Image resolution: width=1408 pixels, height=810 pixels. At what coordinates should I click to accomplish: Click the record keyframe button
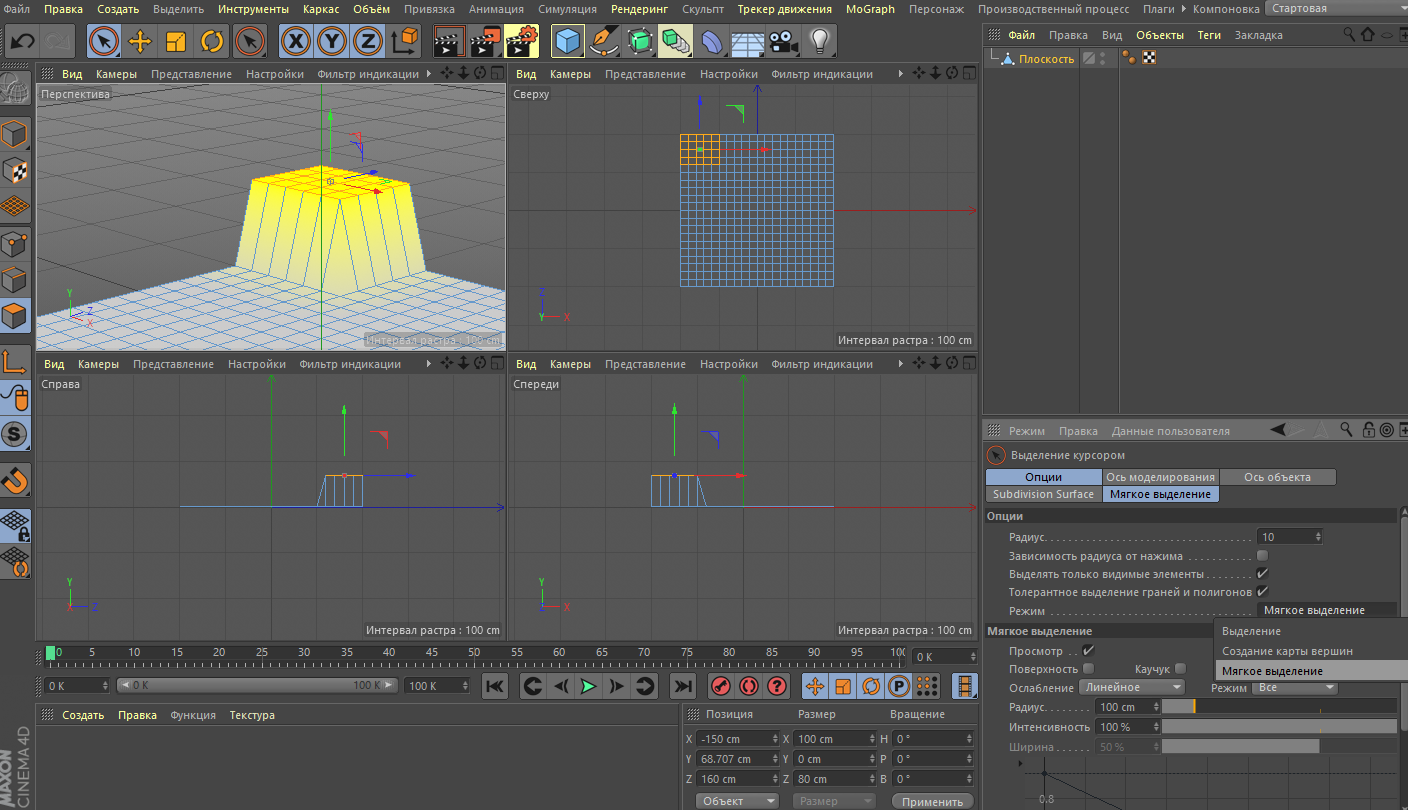(x=720, y=686)
